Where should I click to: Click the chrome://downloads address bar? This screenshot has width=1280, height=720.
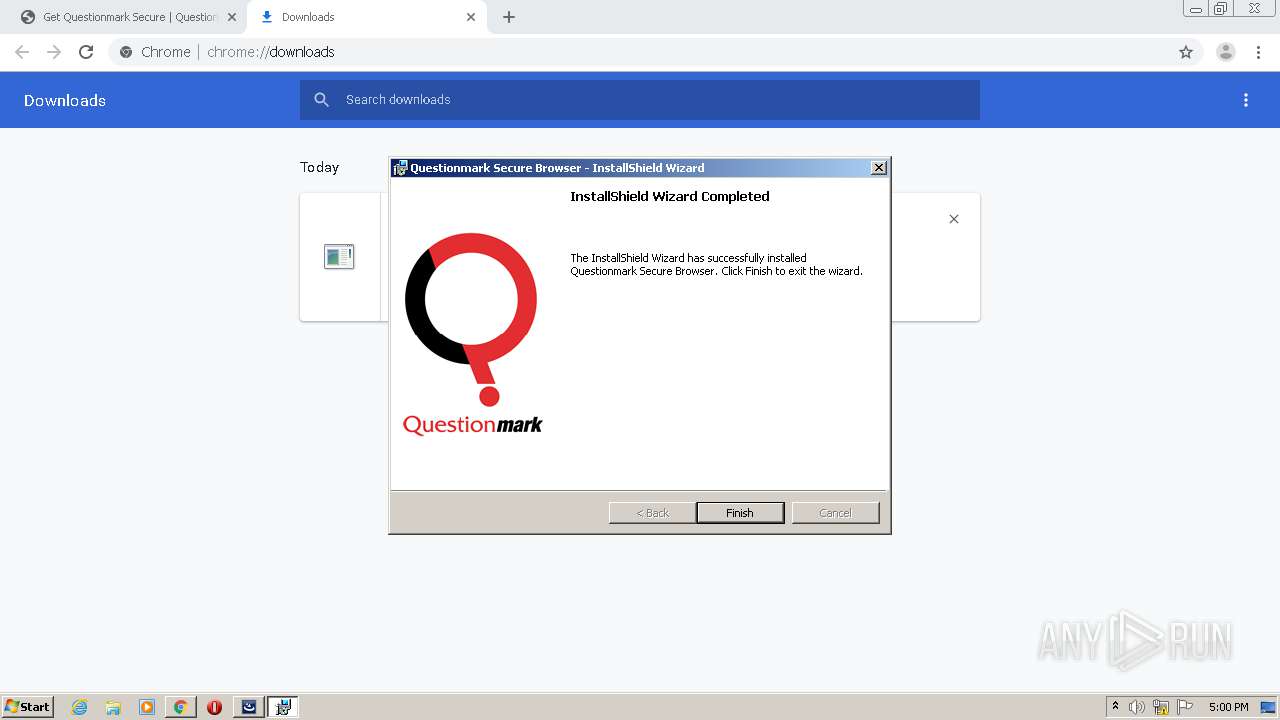(x=655, y=52)
